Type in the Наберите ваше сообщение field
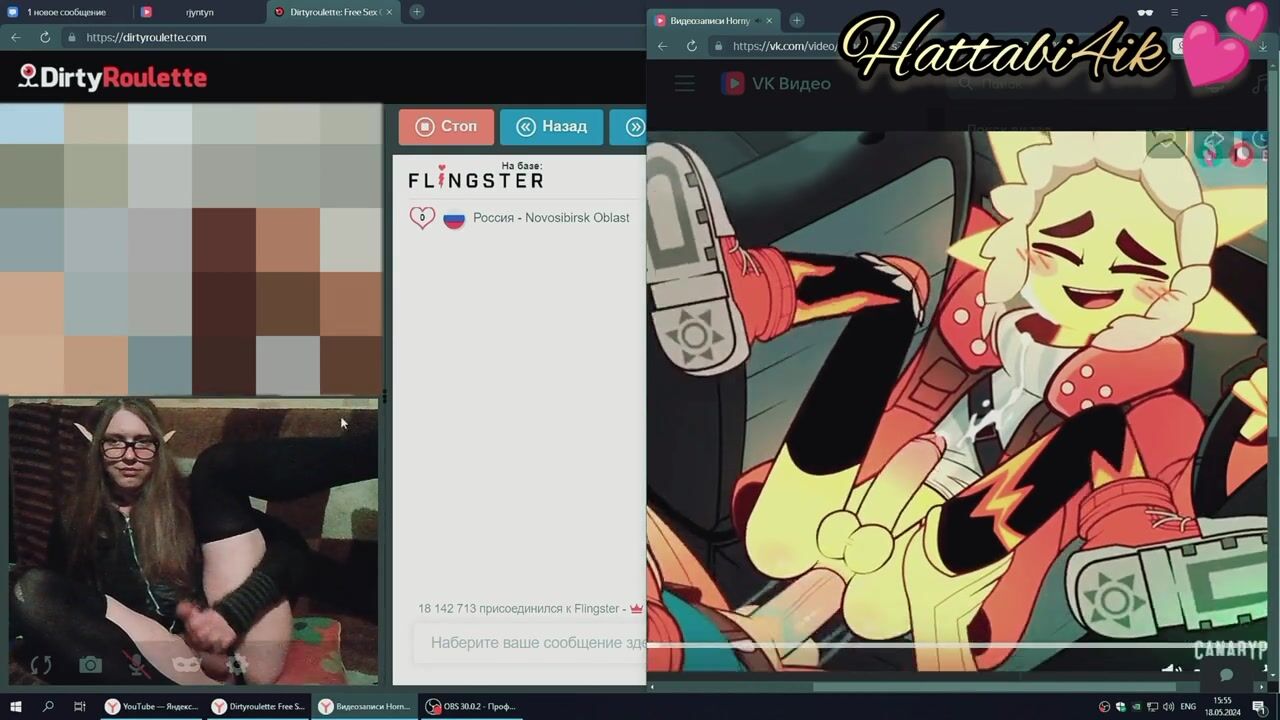The image size is (1280, 720). [535, 643]
